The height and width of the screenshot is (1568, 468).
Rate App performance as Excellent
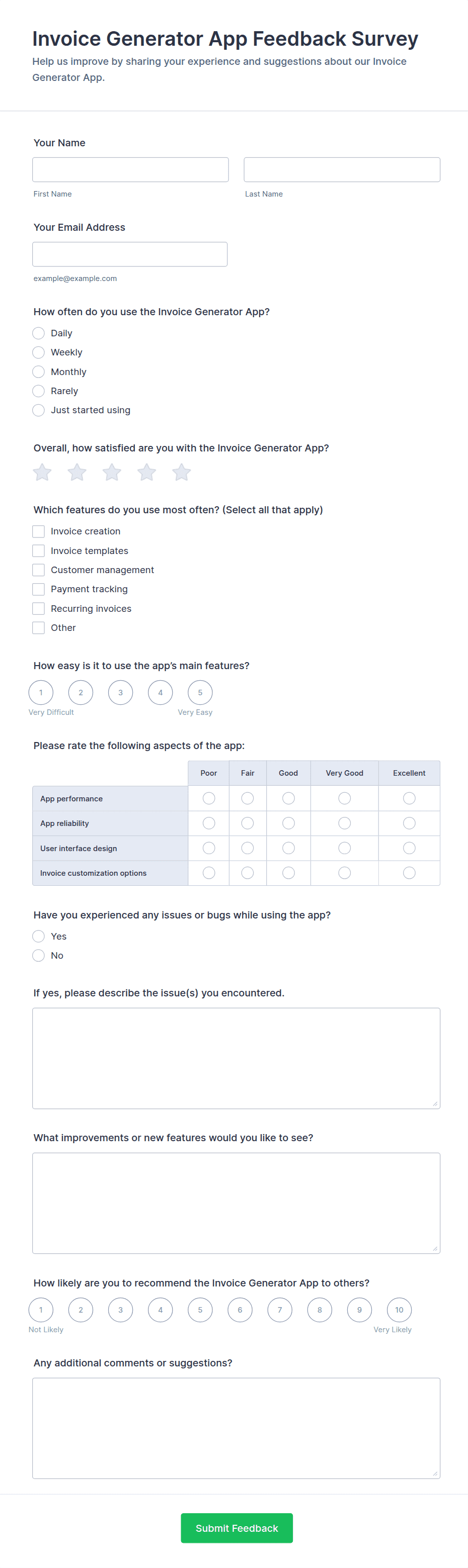click(x=409, y=798)
